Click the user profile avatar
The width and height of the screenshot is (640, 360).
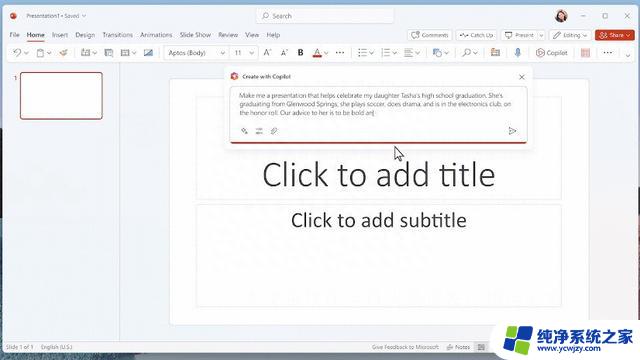561,16
